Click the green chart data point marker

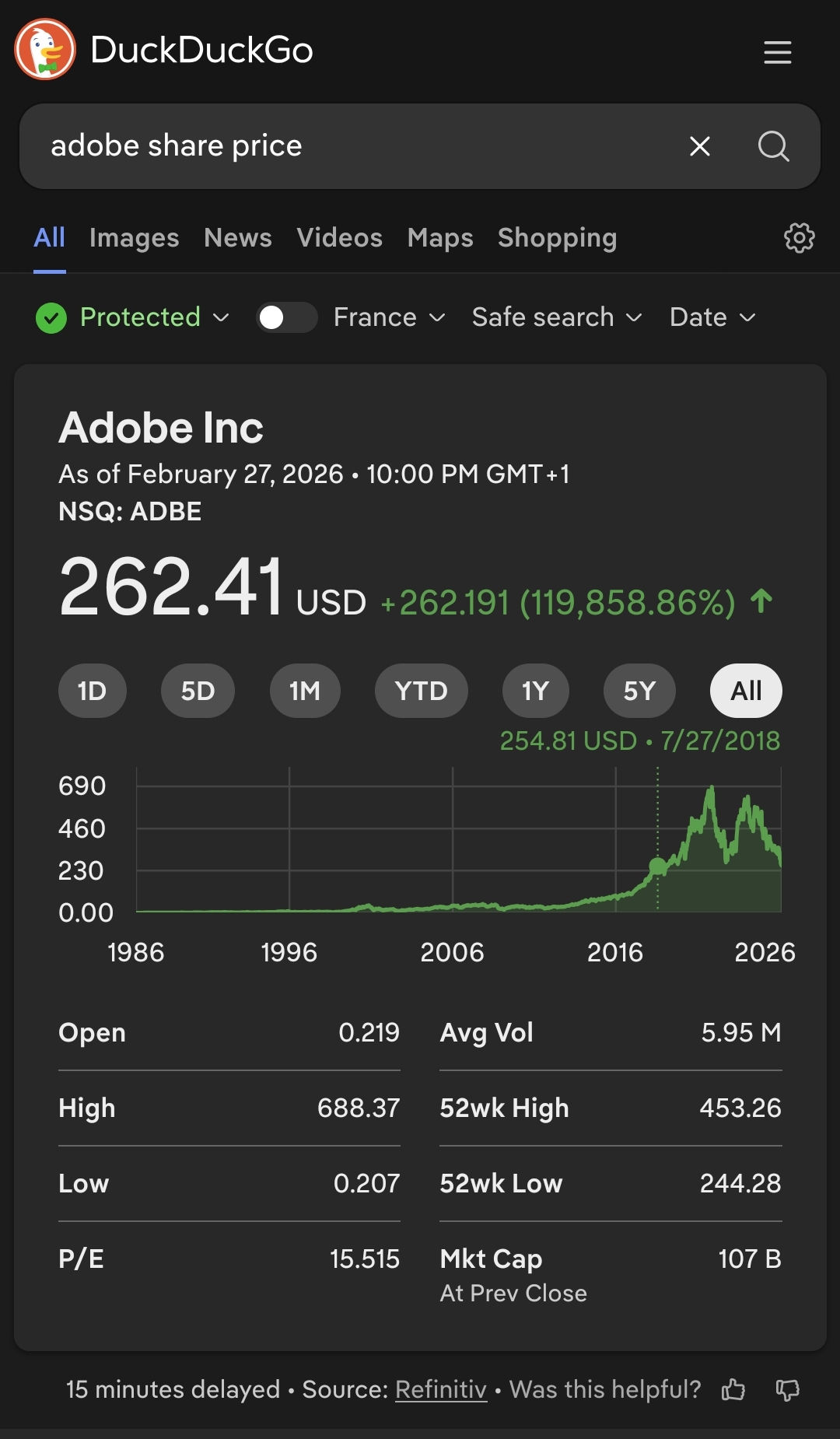658,866
